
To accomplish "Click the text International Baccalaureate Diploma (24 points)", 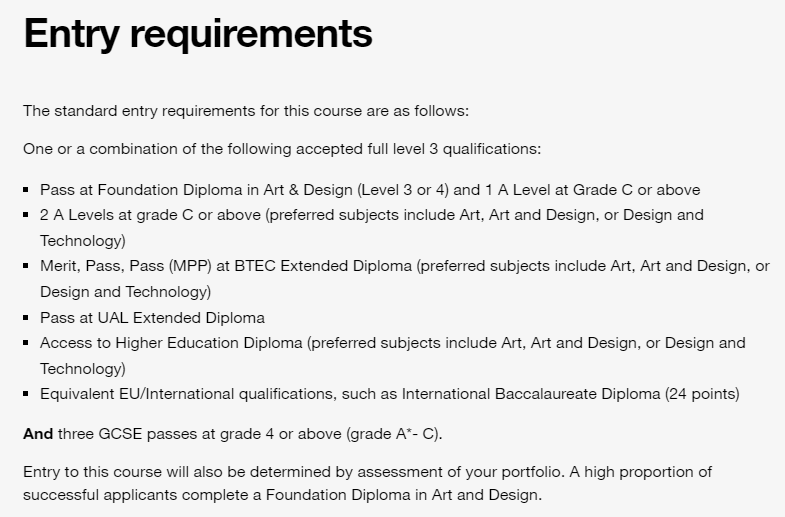I will pyautogui.click(x=571, y=394).
